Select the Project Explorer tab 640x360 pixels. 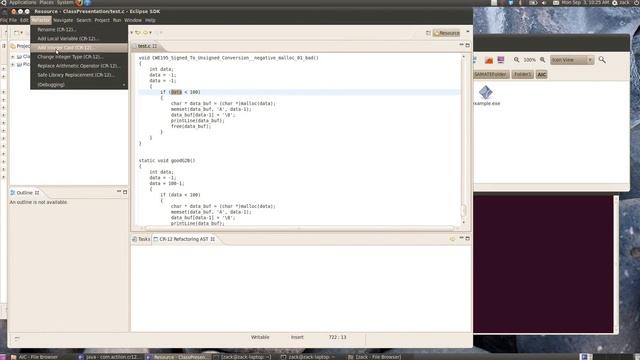pos(20,46)
